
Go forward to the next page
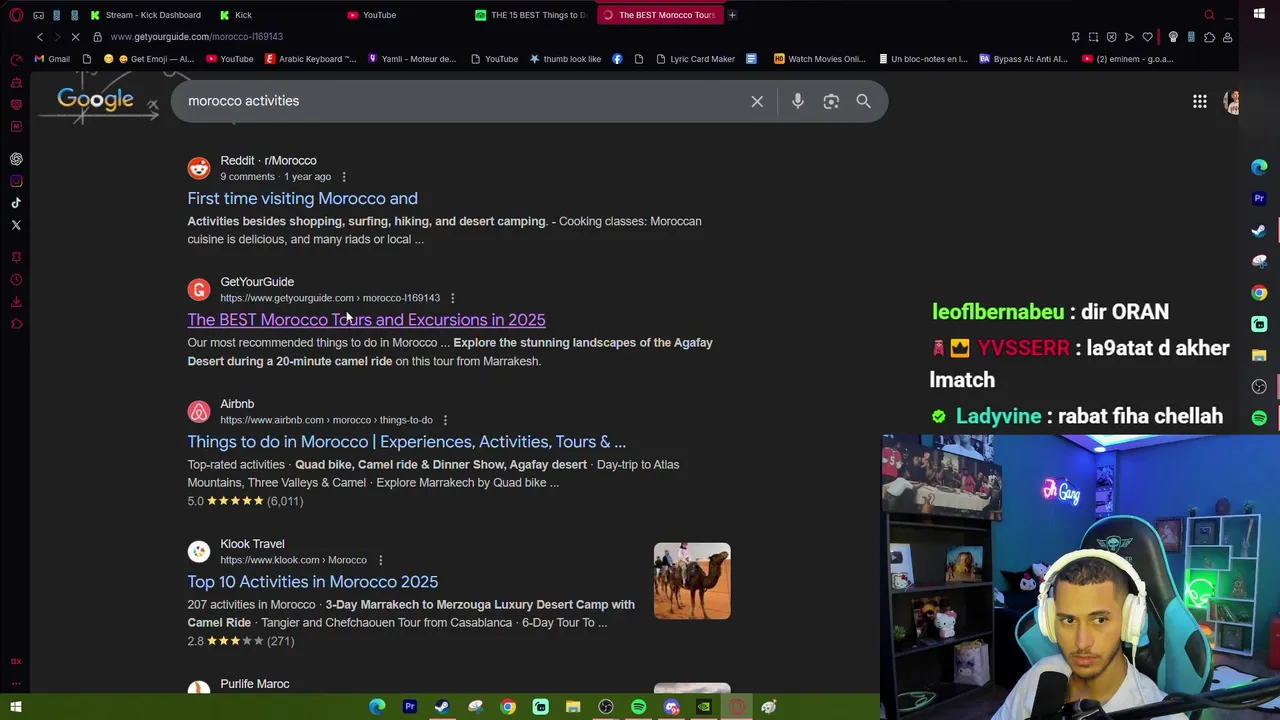tap(57, 37)
